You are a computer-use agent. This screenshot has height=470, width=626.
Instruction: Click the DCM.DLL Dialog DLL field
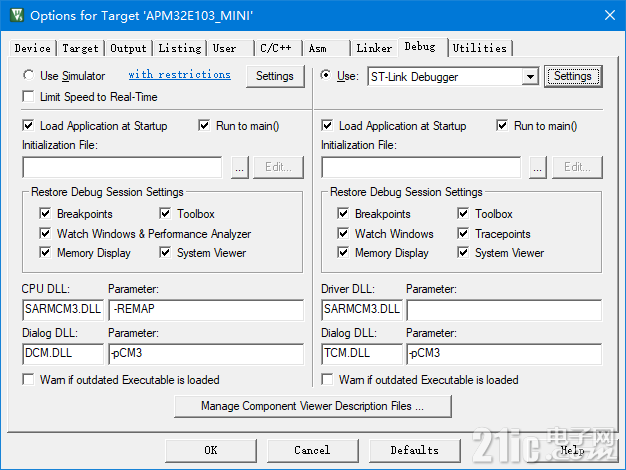pos(63,354)
